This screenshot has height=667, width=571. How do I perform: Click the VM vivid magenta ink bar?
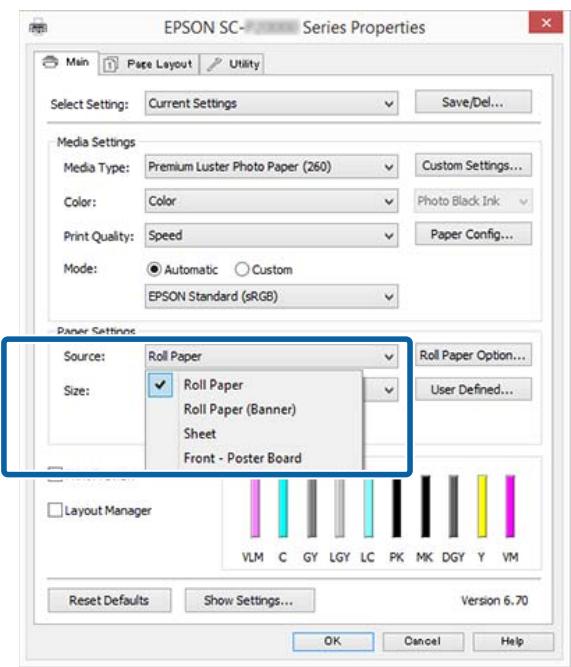(510, 506)
